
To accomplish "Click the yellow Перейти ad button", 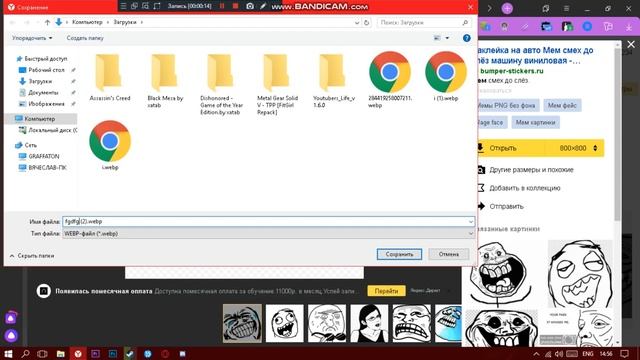I will point(386,291).
